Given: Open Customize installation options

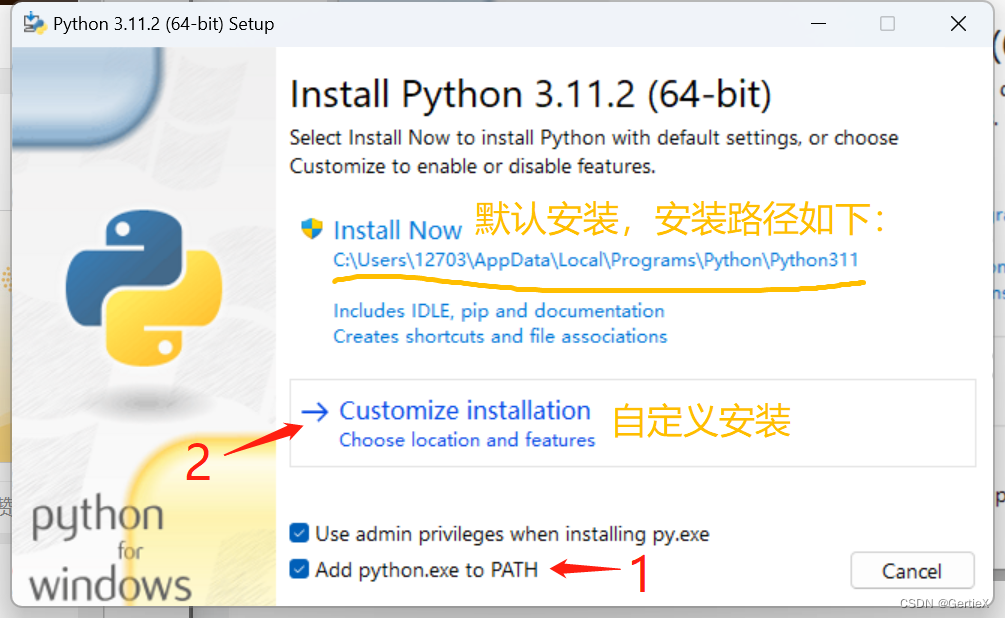Looking at the screenshot, I should coord(465,410).
